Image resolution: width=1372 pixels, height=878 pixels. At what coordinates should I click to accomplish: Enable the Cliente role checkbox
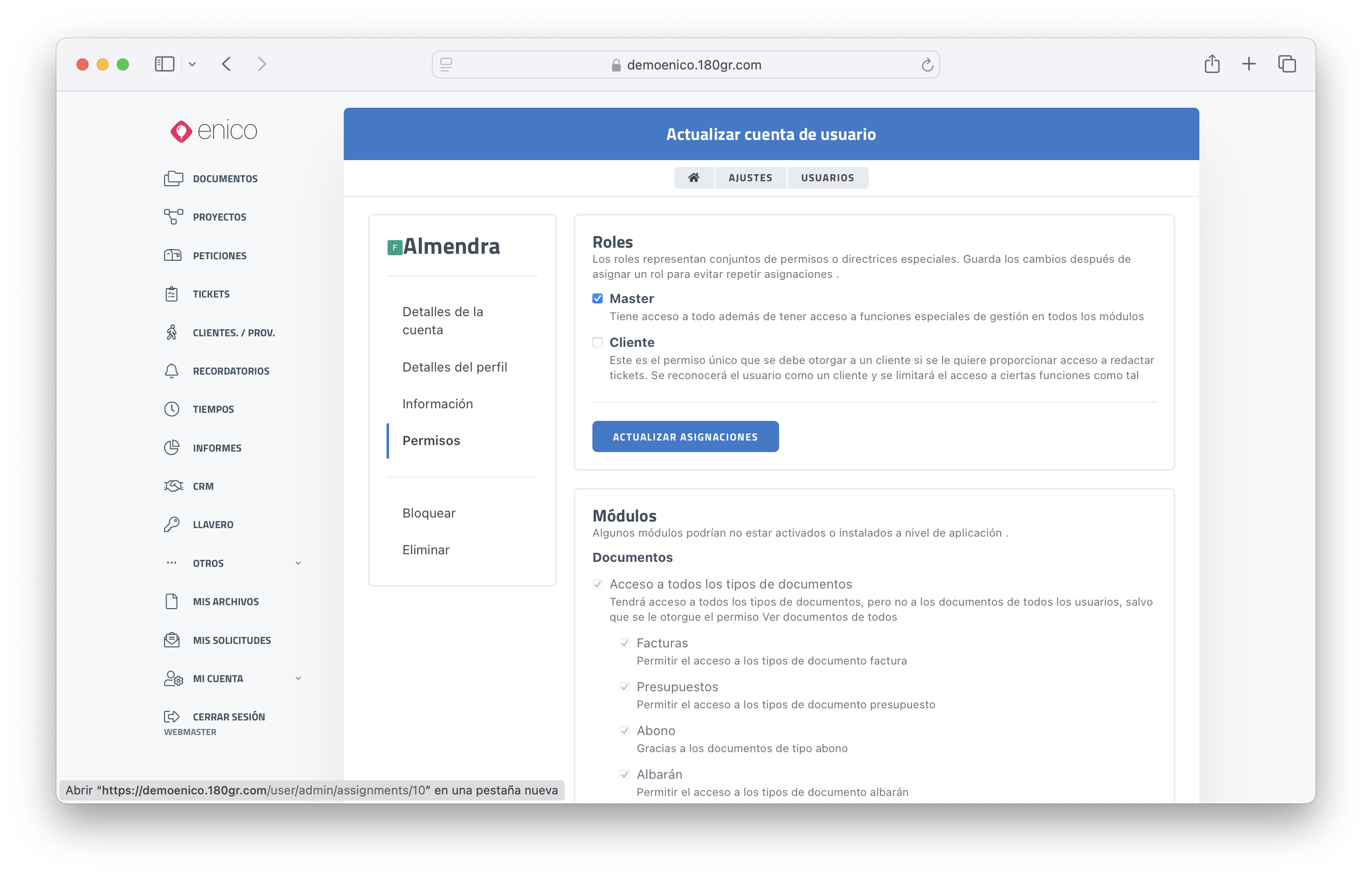[597, 342]
